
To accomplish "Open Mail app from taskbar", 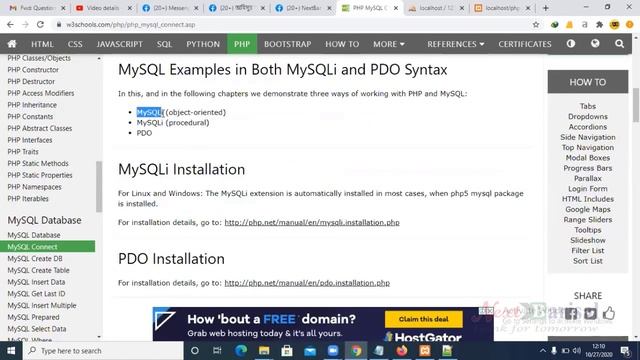I will click(x=310, y=351).
